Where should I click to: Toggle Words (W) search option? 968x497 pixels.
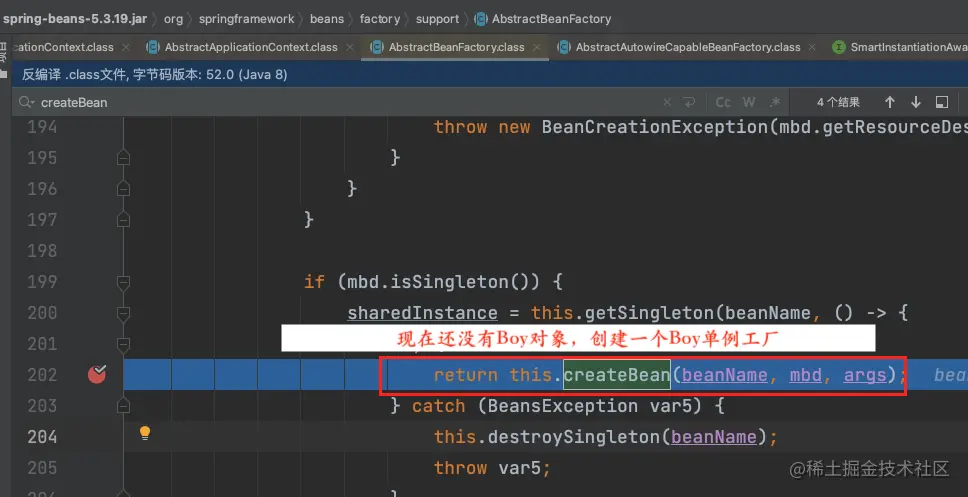tap(749, 102)
